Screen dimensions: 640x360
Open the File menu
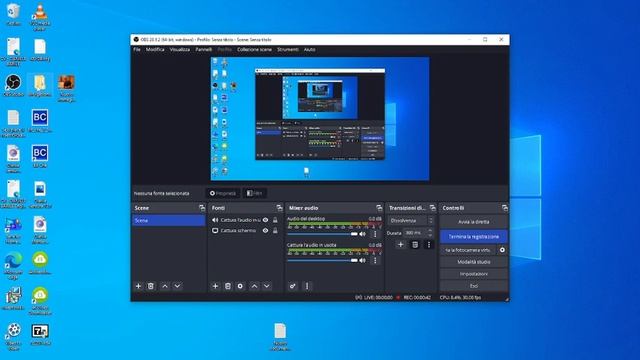click(x=137, y=49)
